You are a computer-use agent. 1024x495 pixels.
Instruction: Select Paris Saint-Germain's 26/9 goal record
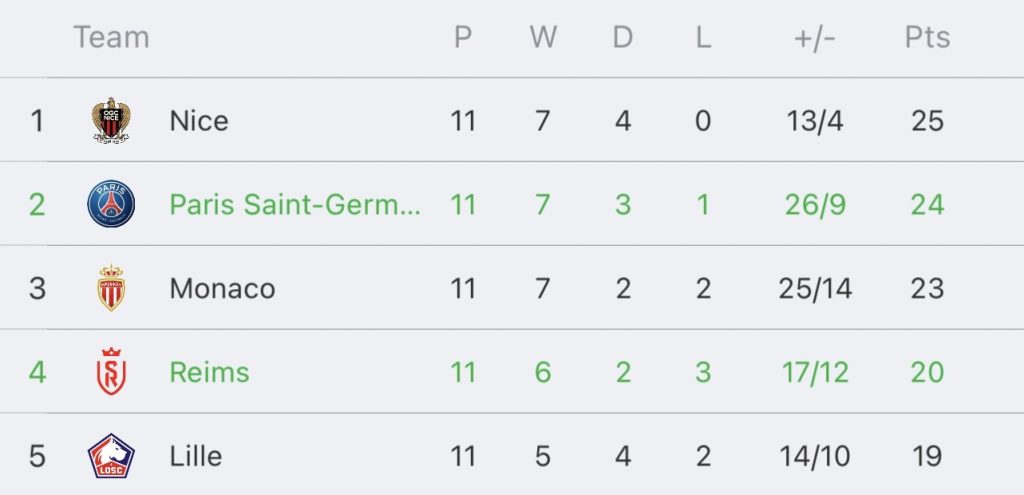(x=815, y=204)
